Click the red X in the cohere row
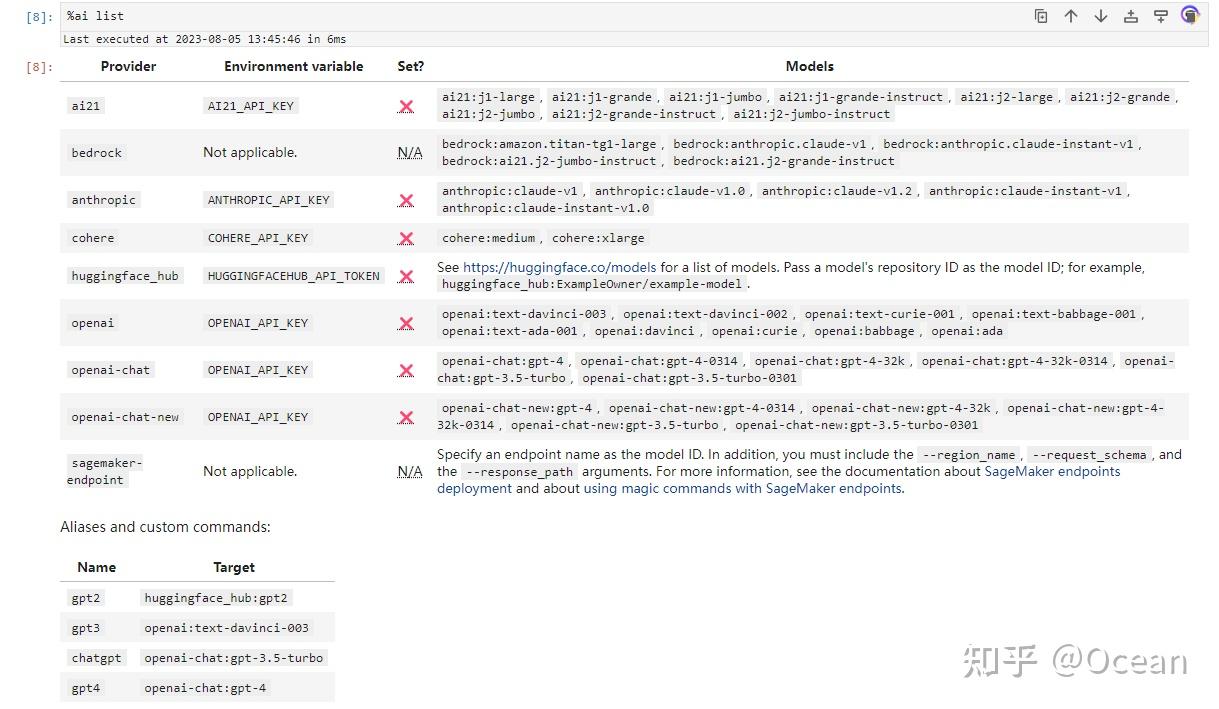The height and width of the screenshot is (709, 1219). (406, 238)
